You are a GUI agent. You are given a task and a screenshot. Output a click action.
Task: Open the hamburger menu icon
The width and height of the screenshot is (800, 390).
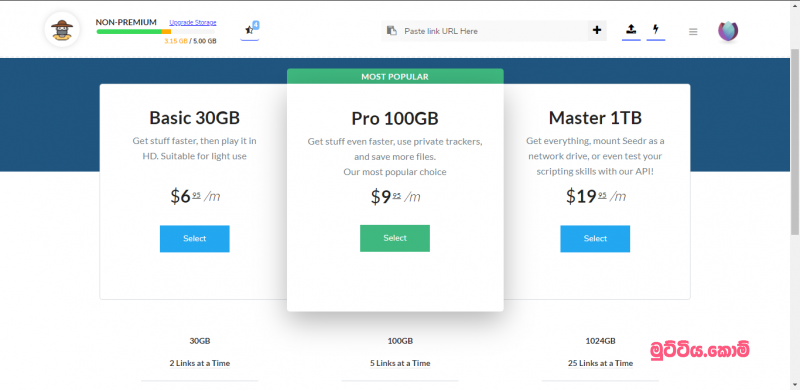(693, 32)
